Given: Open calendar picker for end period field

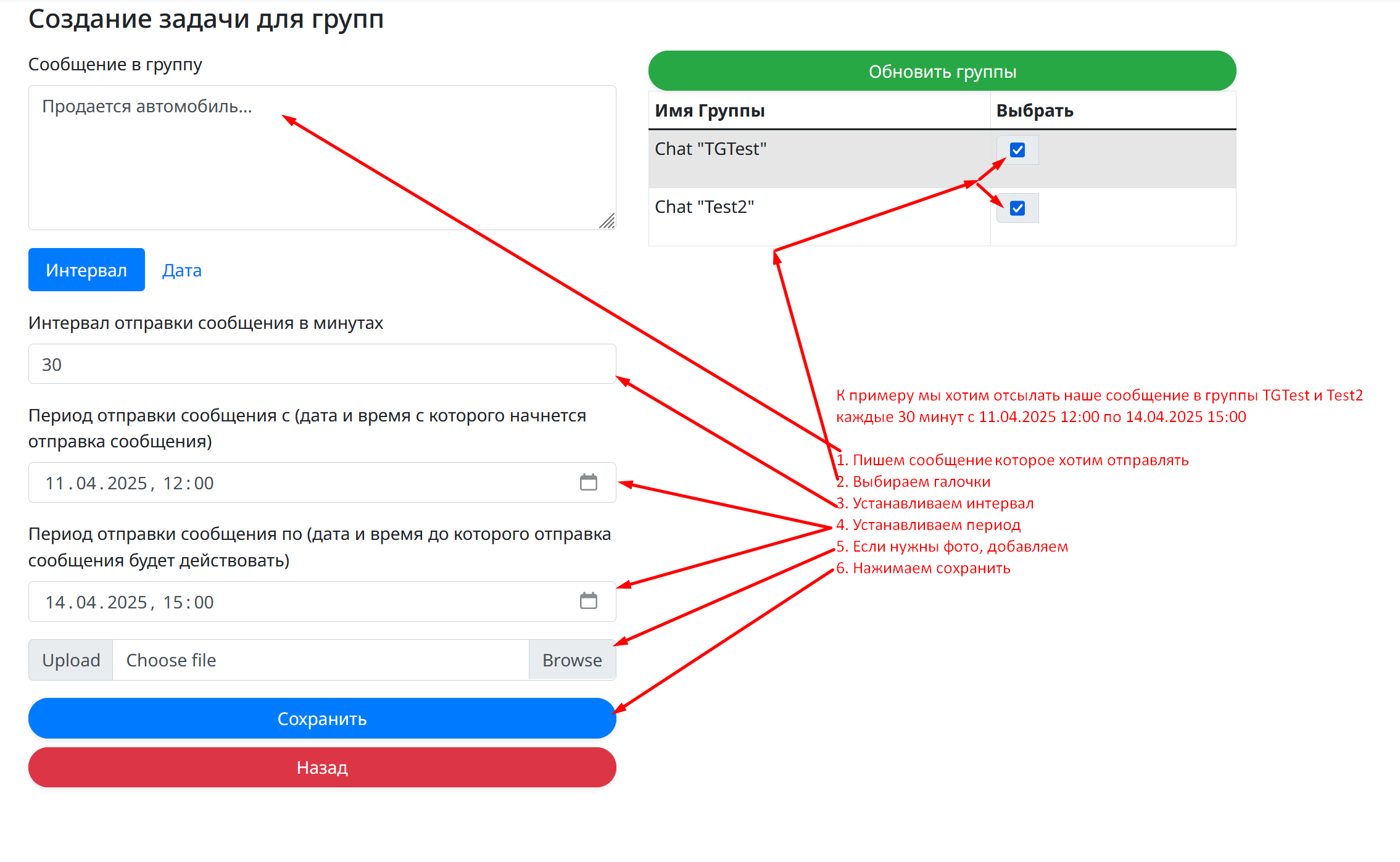Looking at the screenshot, I should [x=588, y=601].
